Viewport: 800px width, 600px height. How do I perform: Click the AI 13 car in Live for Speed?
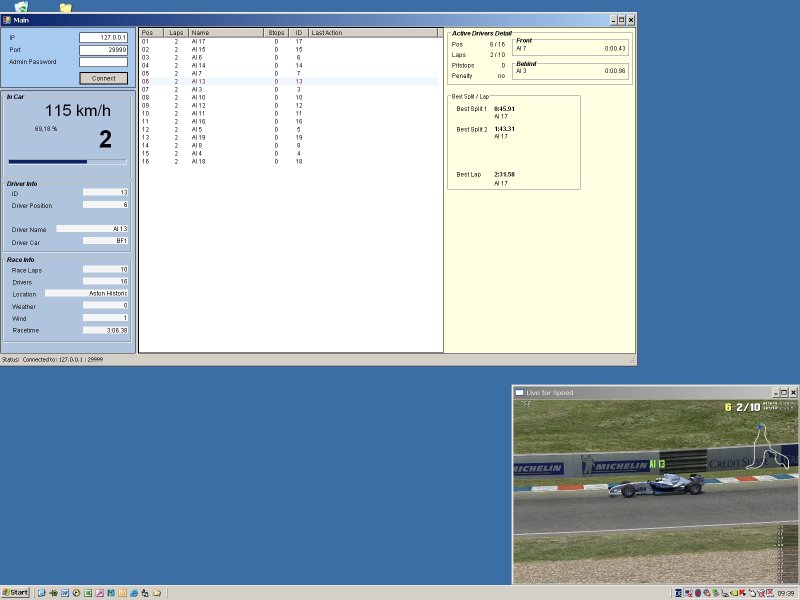pos(656,485)
